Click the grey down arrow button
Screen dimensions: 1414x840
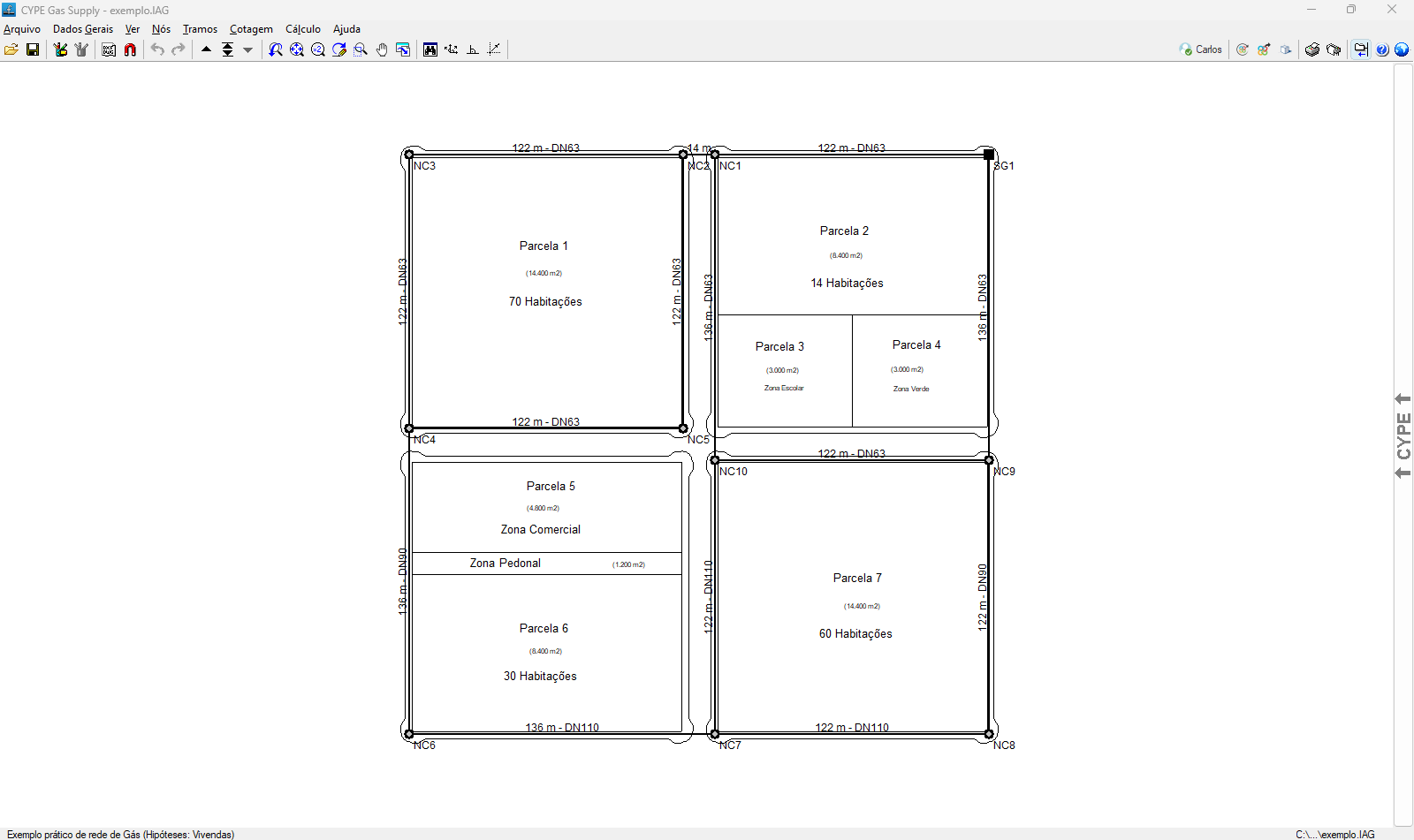[x=248, y=49]
